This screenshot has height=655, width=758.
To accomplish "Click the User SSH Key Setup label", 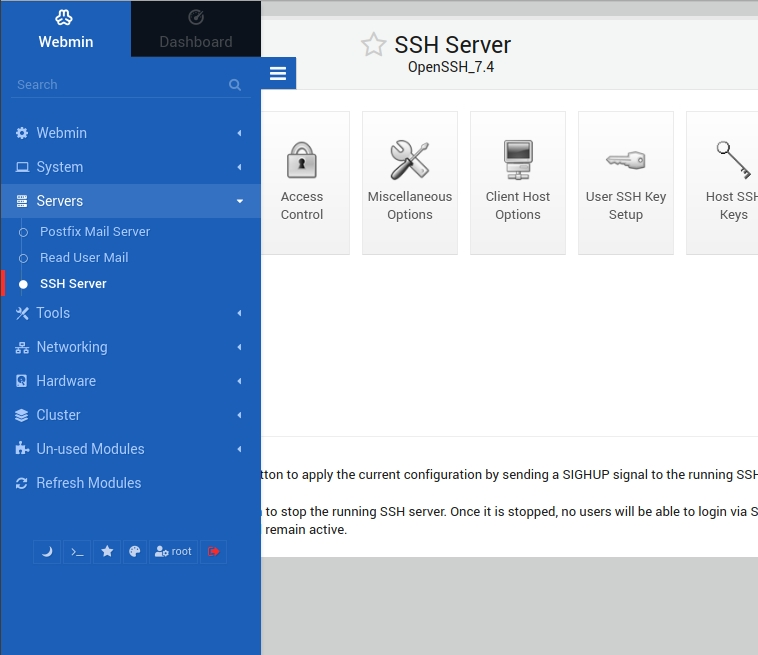I will pos(626,205).
